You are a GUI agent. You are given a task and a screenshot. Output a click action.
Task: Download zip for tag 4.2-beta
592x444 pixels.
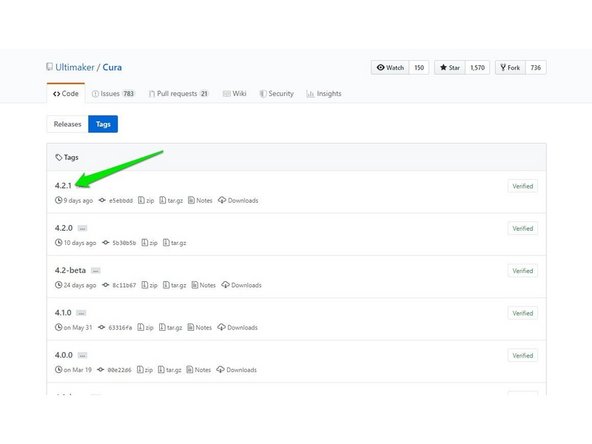(x=150, y=285)
